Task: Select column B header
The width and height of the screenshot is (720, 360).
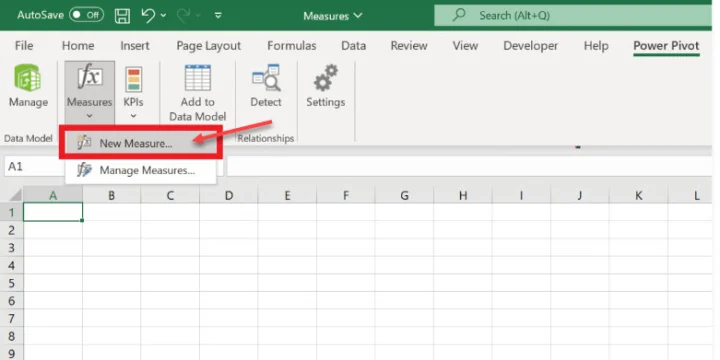Action: tap(112, 196)
